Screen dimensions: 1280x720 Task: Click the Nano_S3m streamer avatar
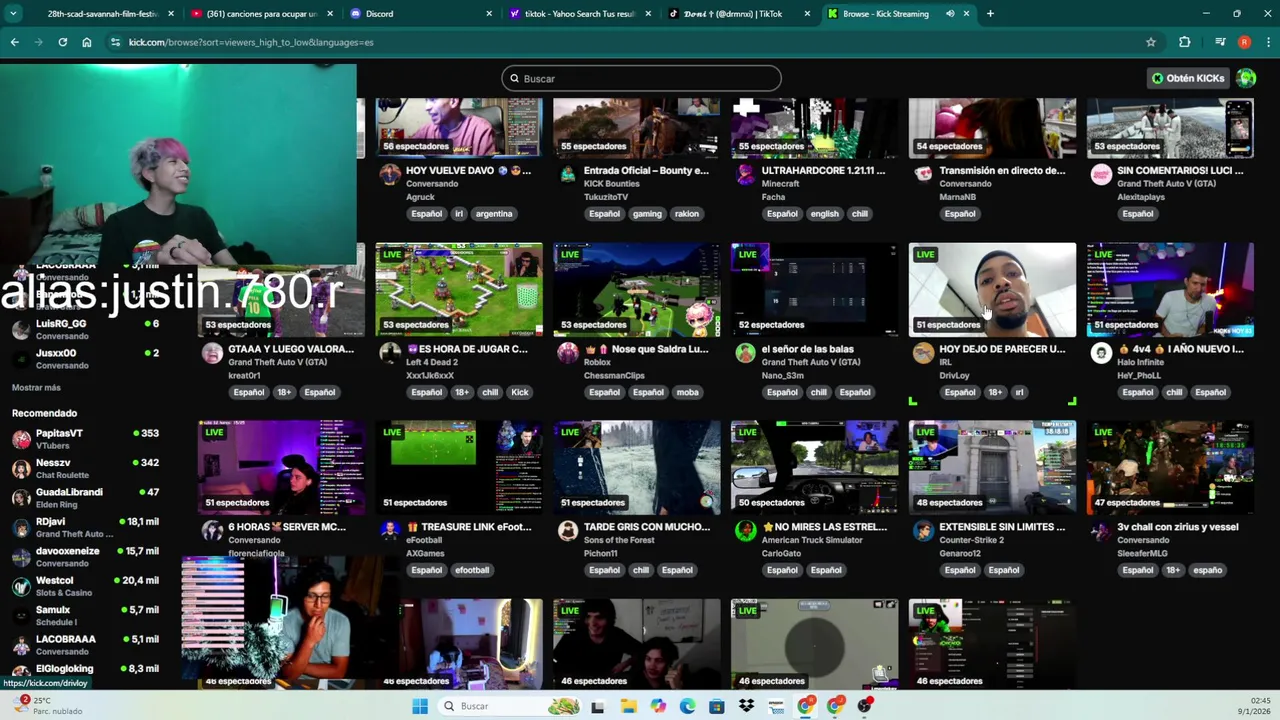pyautogui.click(x=745, y=353)
